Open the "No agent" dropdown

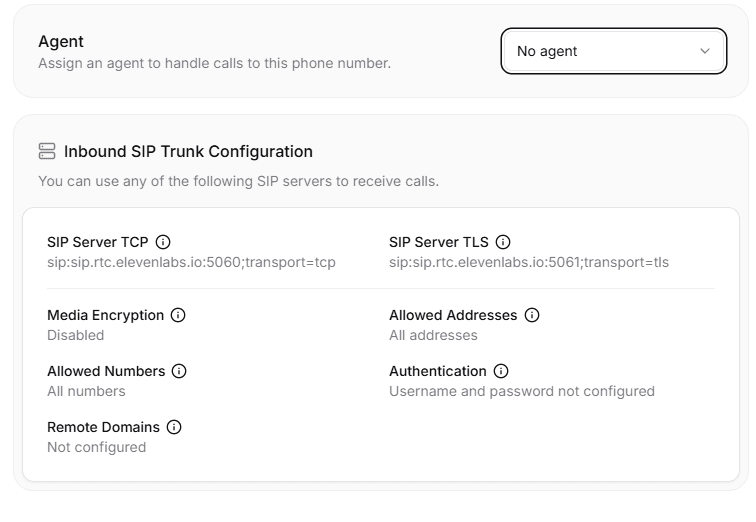click(x=612, y=51)
